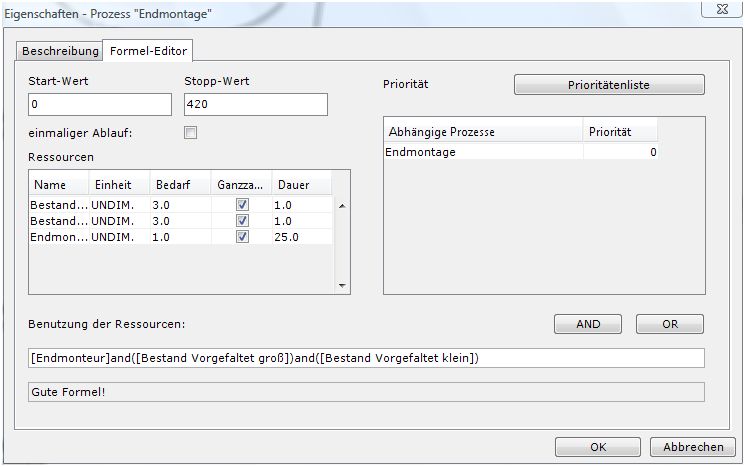Viewport: 745px width, 467px height.
Task: Select the Formel-Editor tab
Action: point(148,50)
